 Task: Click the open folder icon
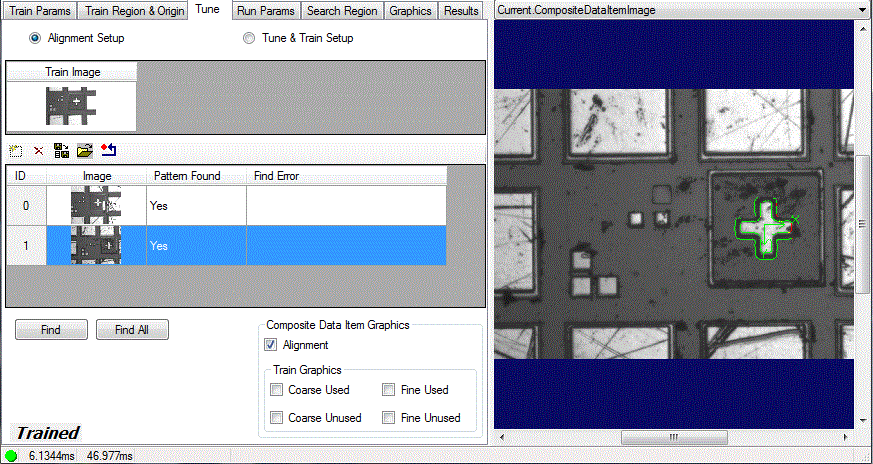pyautogui.click(x=85, y=150)
